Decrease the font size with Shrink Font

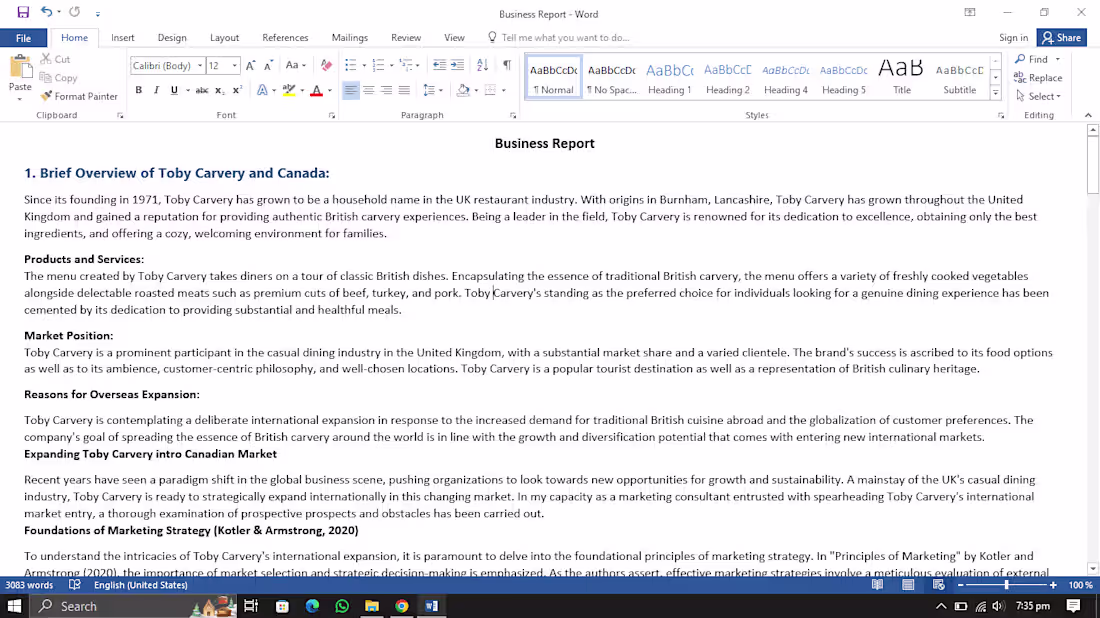tap(268, 65)
